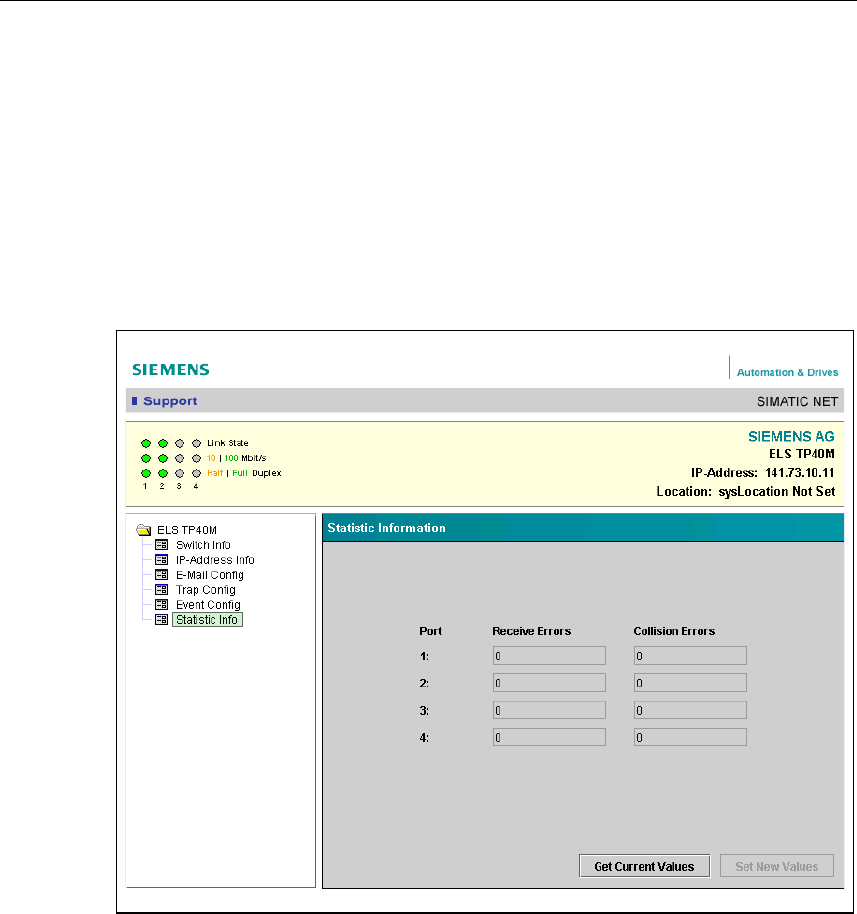Image resolution: width=857 pixels, height=914 pixels.
Task: Click port 3 Receive Errors field
Action: [549, 710]
